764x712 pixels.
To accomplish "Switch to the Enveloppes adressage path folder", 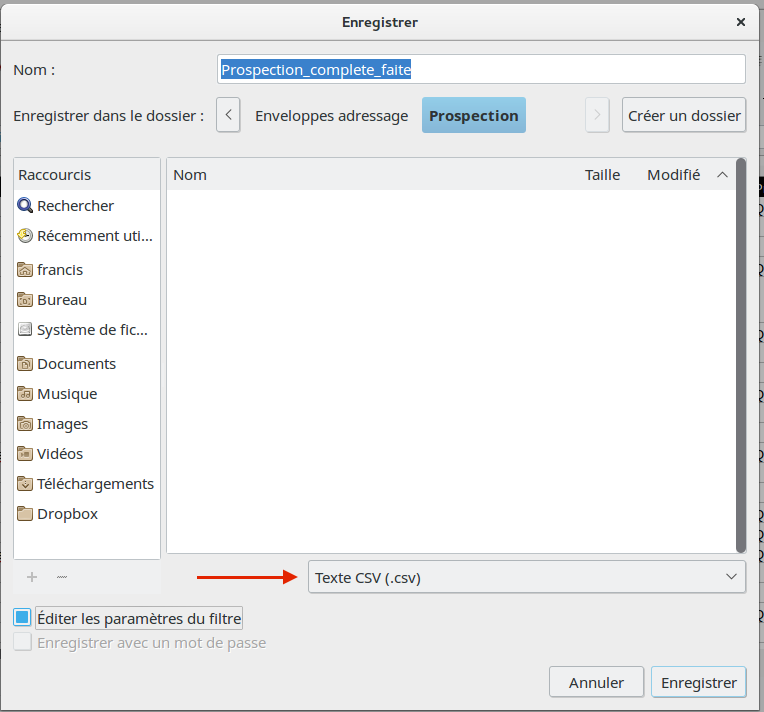I will click(331, 116).
